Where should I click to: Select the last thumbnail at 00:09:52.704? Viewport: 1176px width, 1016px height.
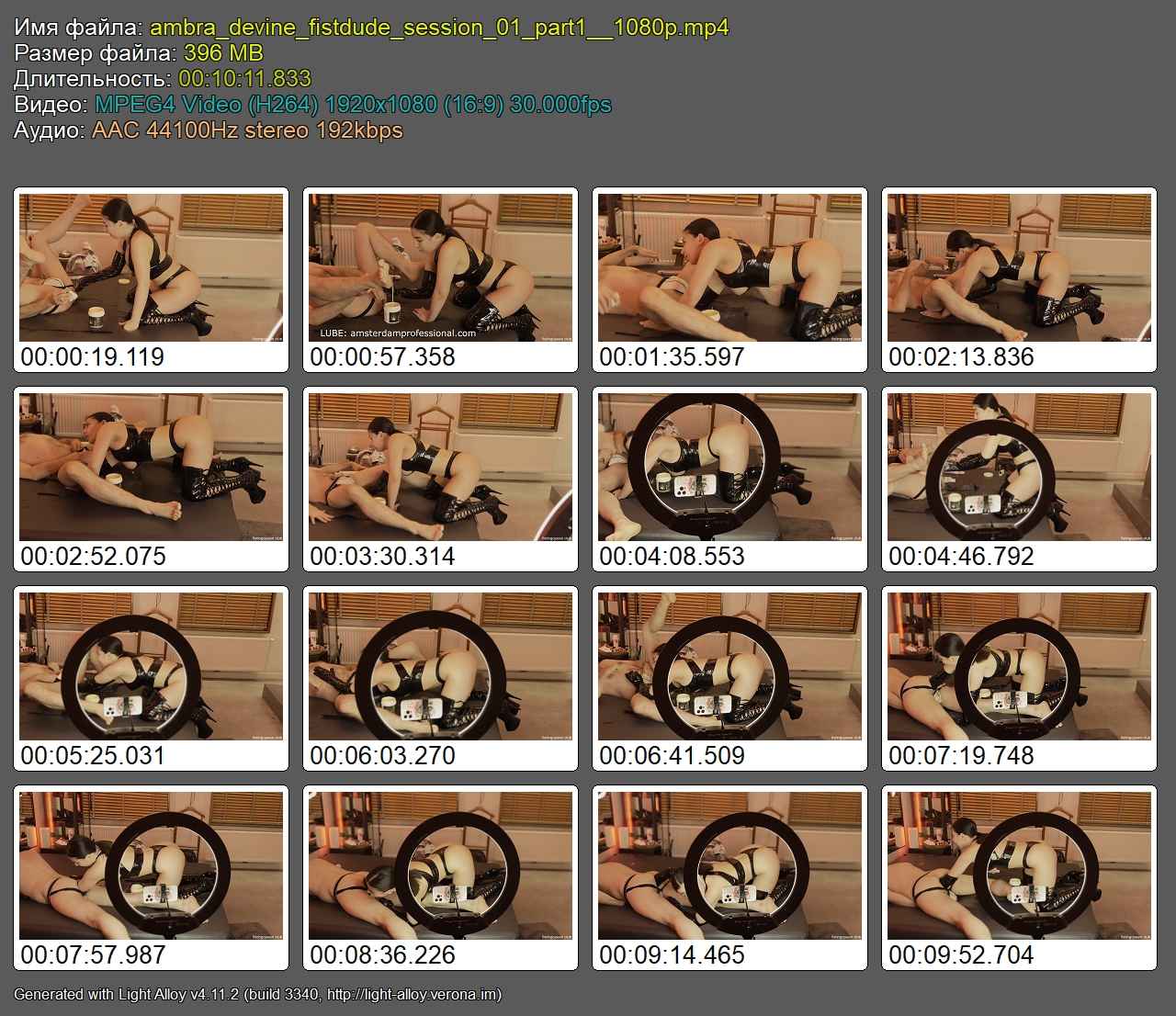(x=1020, y=865)
